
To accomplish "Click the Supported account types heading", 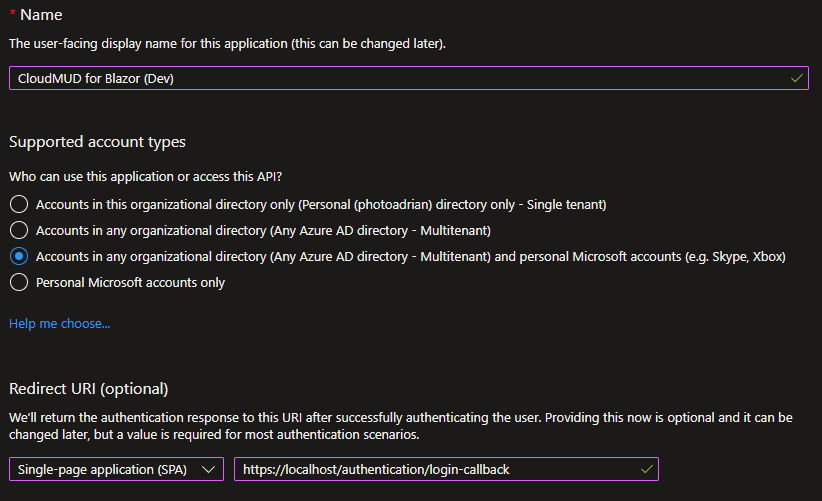I will point(97,142).
